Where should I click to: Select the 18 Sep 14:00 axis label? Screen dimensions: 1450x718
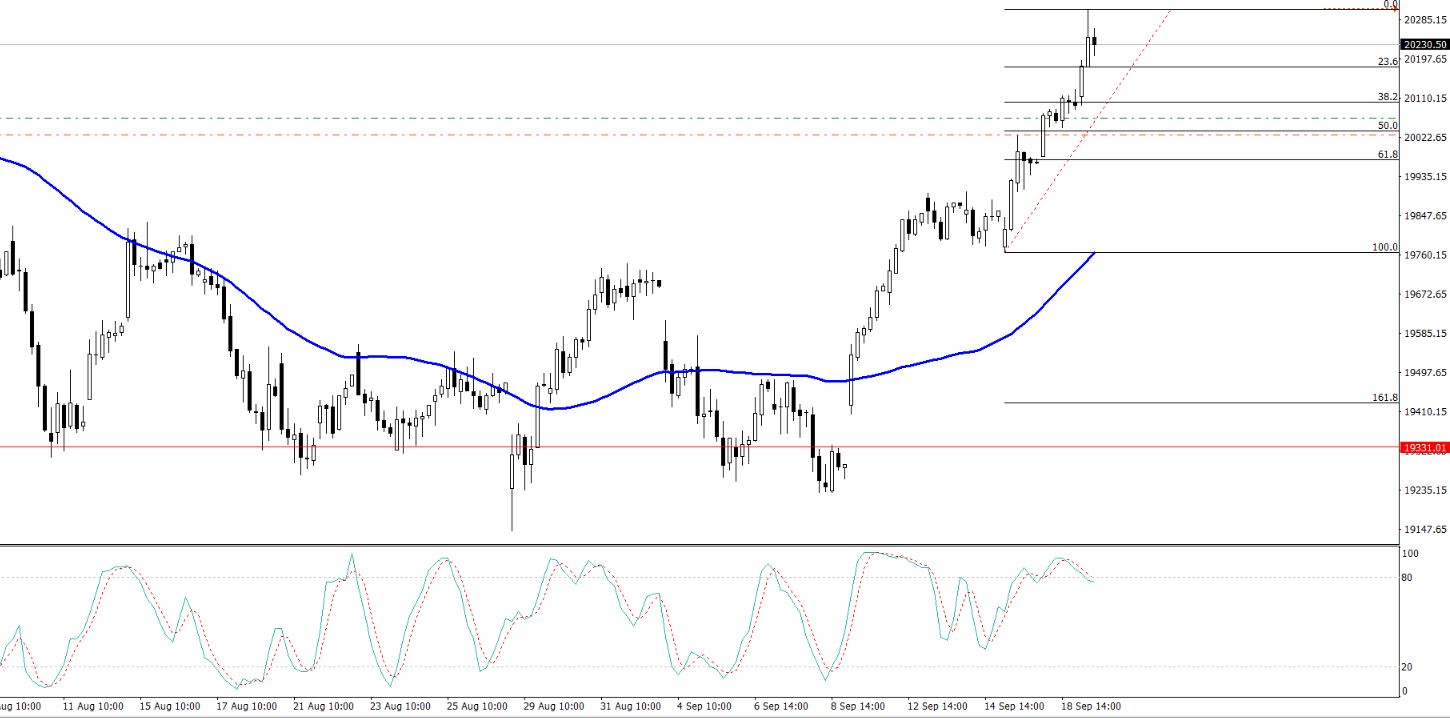click(1090, 706)
